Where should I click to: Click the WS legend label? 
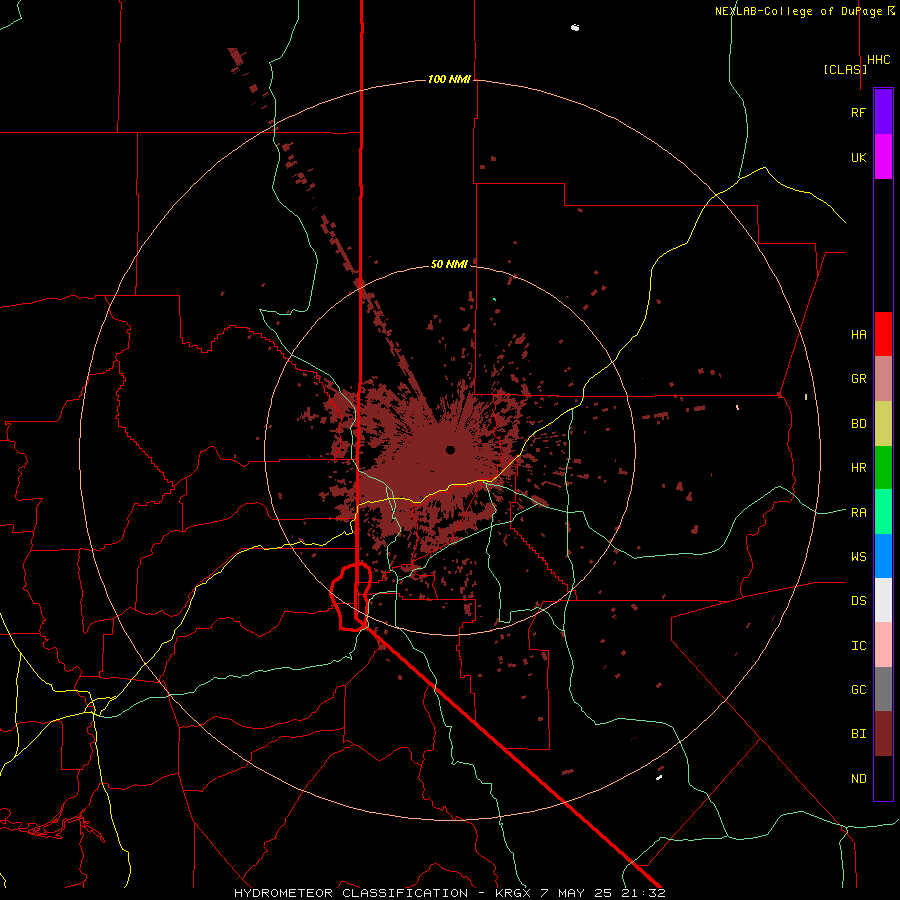point(859,556)
